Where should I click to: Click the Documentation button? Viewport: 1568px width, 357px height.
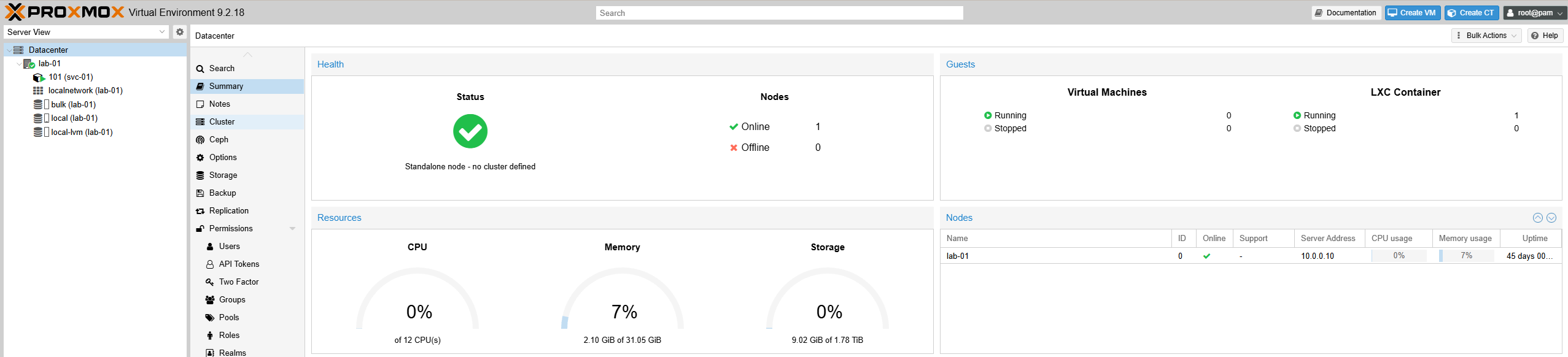click(x=1346, y=13)
